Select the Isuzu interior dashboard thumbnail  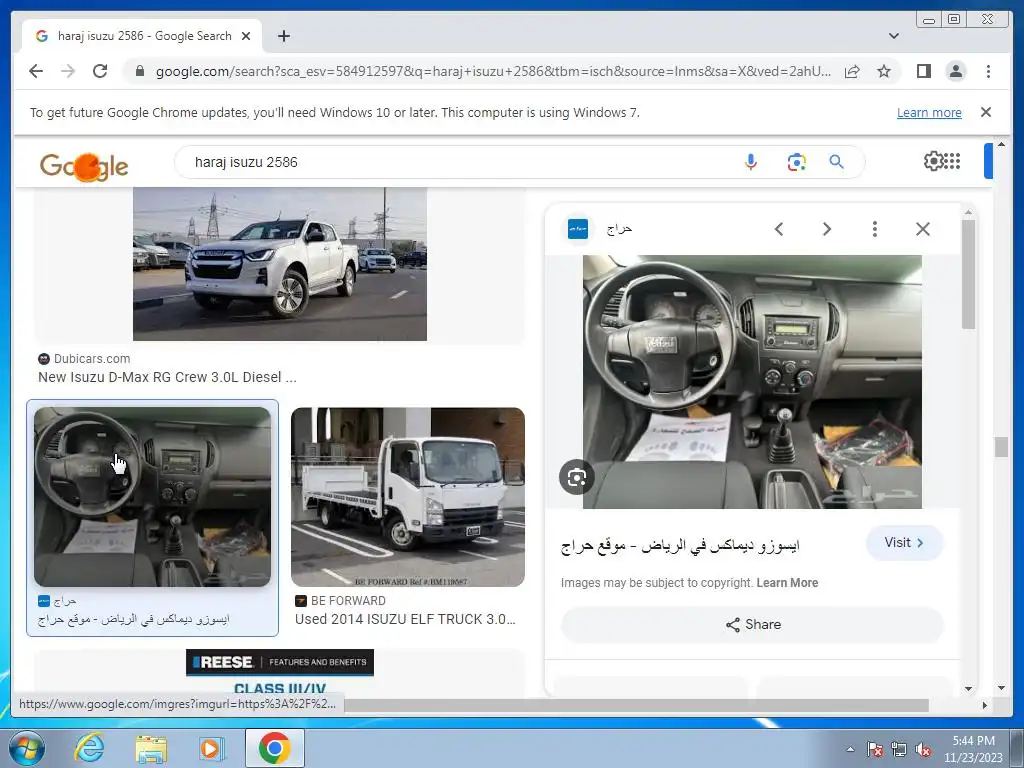click(x=152, y=496)
